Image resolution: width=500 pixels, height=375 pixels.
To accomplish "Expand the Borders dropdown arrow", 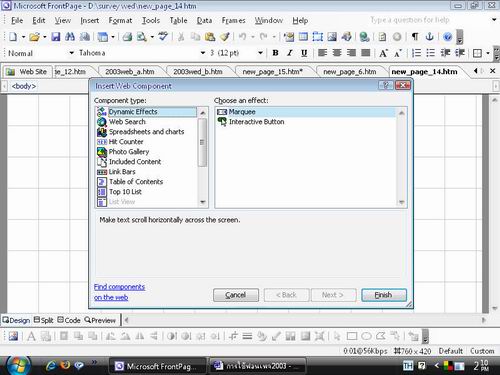I will tap(488, 53).
